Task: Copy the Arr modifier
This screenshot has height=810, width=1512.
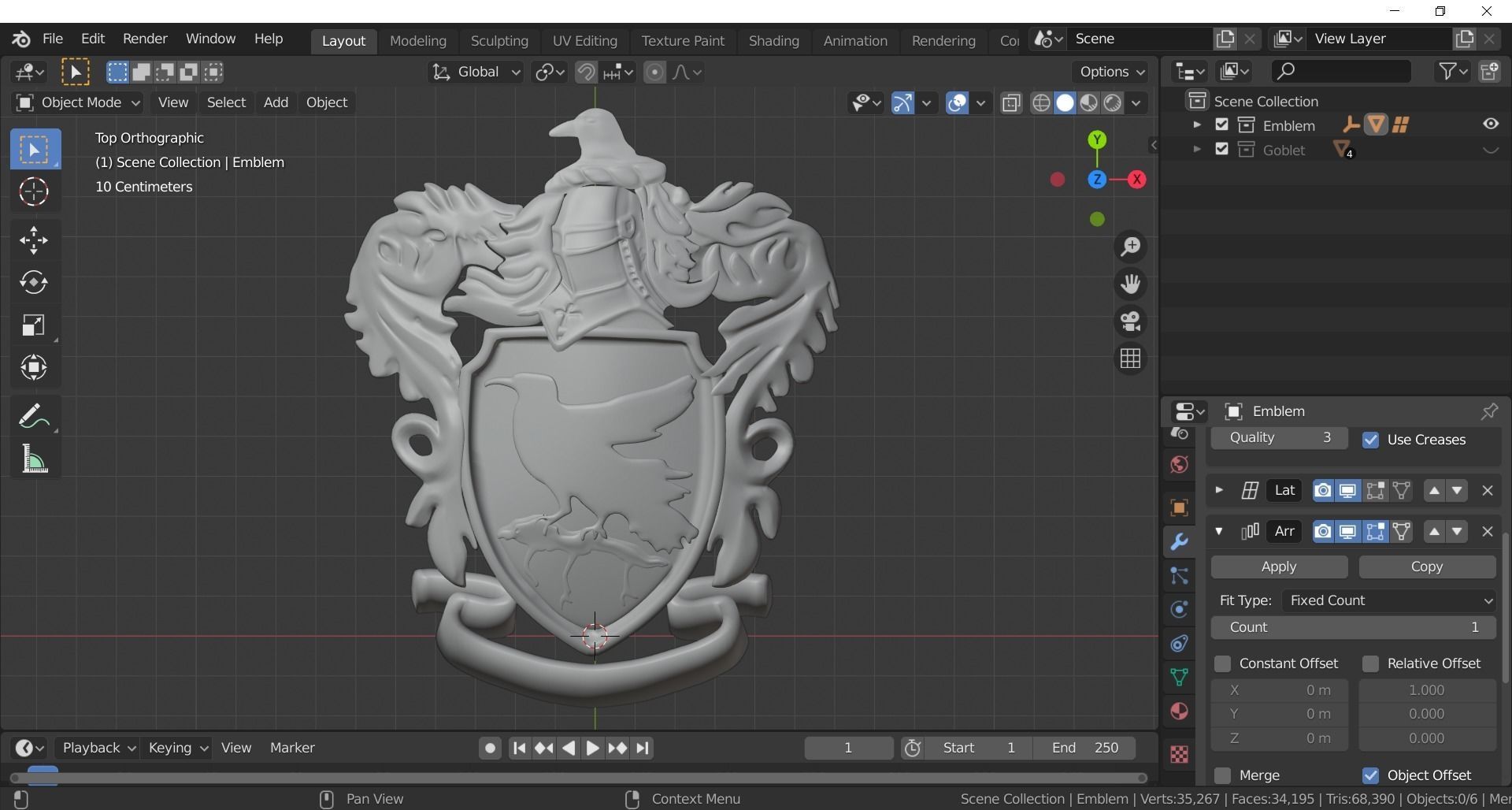Action: (1427, 567)
